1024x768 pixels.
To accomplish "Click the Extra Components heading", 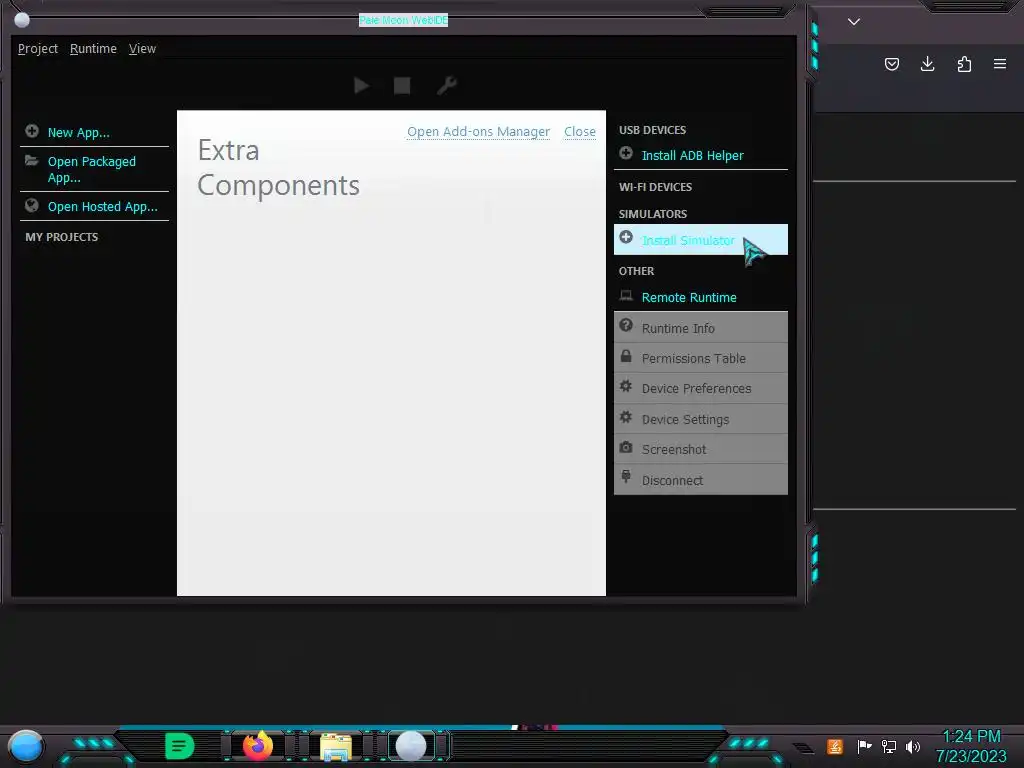I will click(278, 168).
